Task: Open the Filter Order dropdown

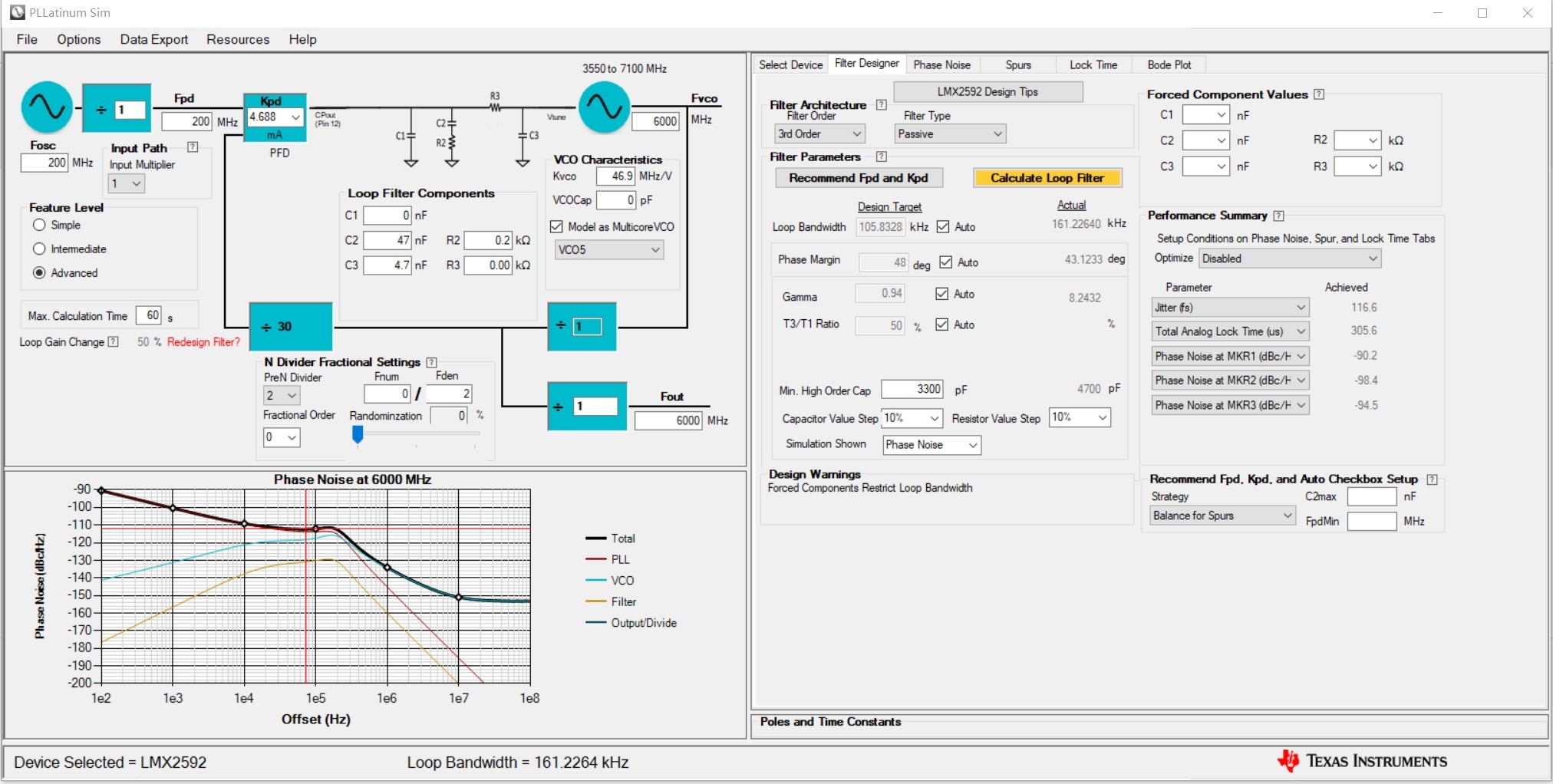Action: click(820, 134)
